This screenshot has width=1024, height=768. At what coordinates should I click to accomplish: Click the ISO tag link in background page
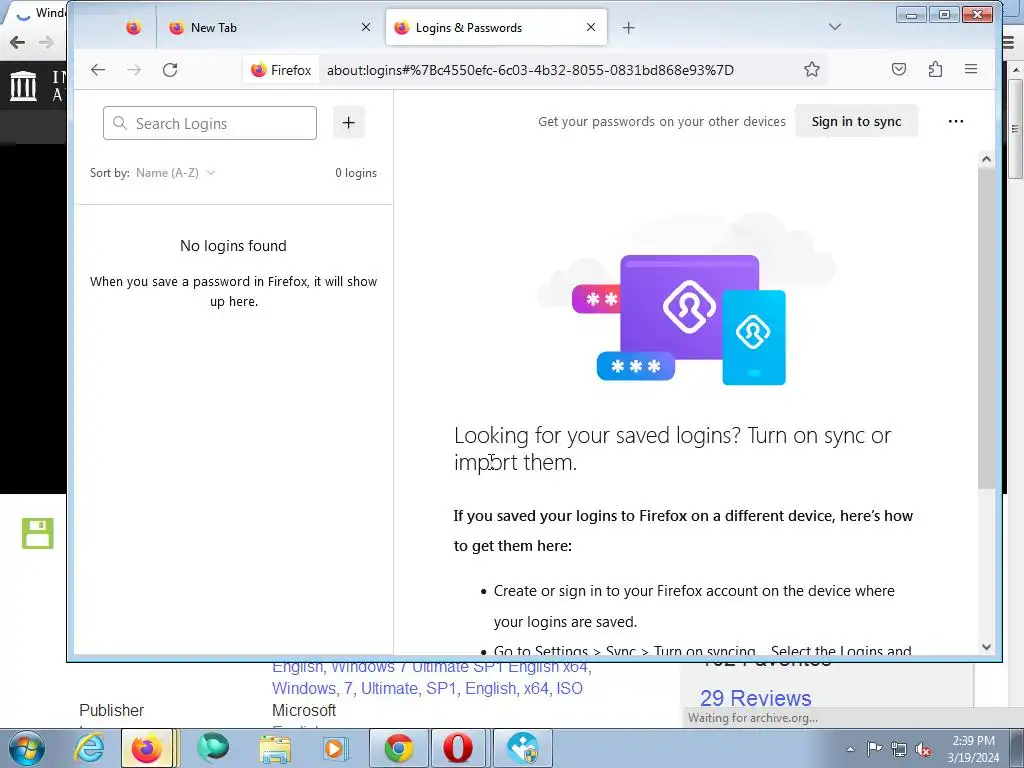(569, 688)
